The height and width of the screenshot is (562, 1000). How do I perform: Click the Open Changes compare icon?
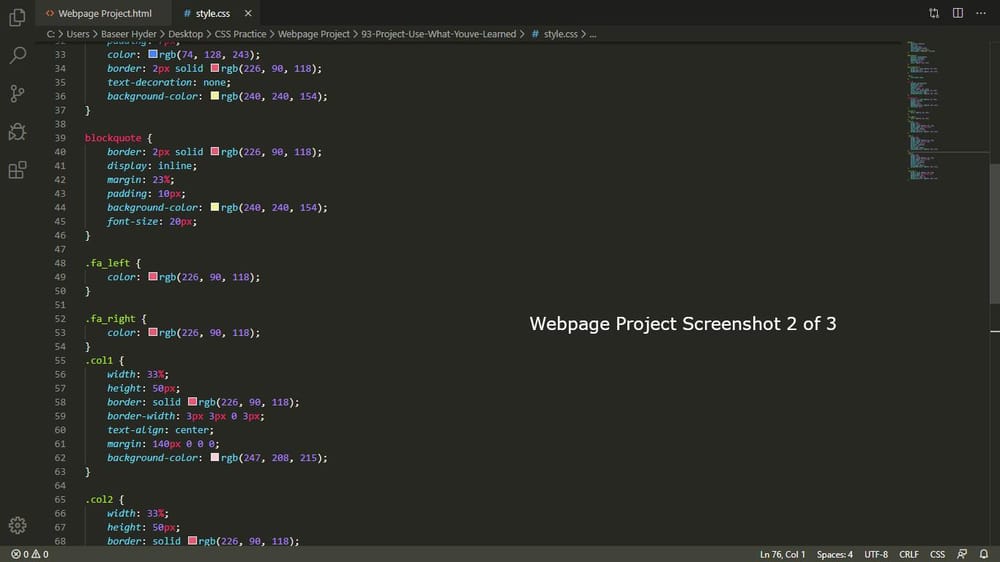tap(934, 13)
